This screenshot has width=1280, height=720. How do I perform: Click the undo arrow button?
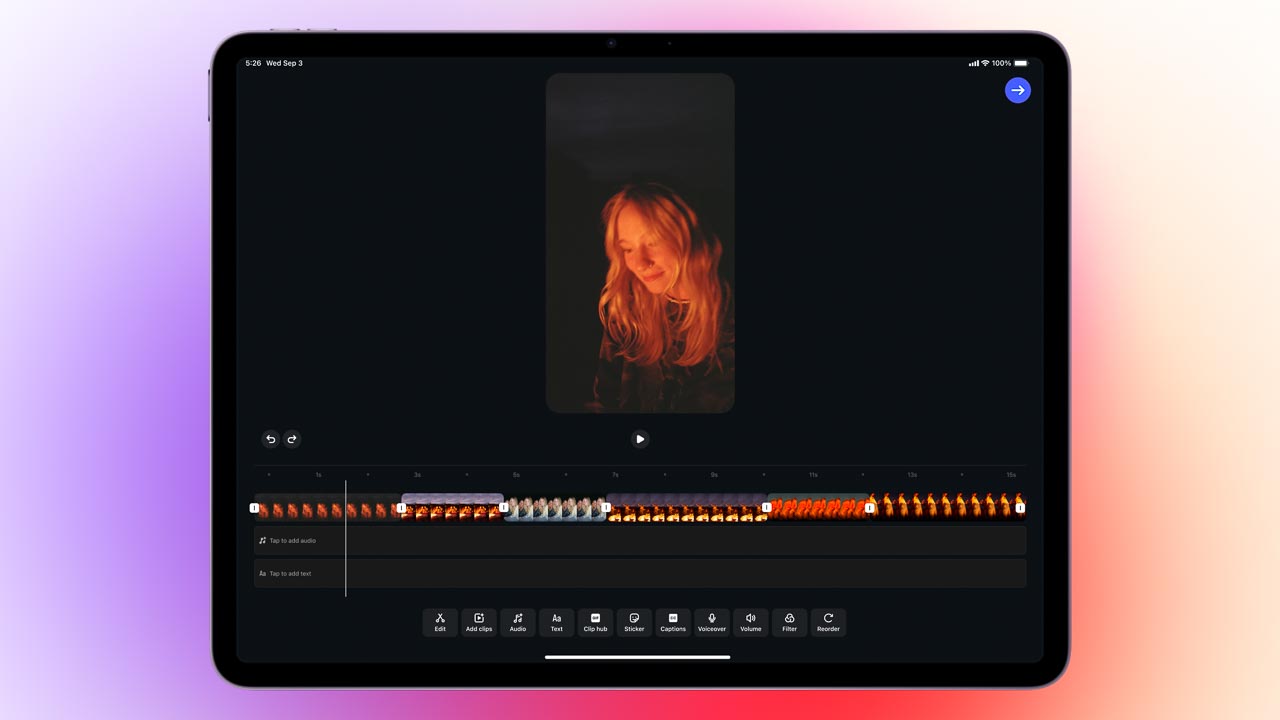click(270, 439)
